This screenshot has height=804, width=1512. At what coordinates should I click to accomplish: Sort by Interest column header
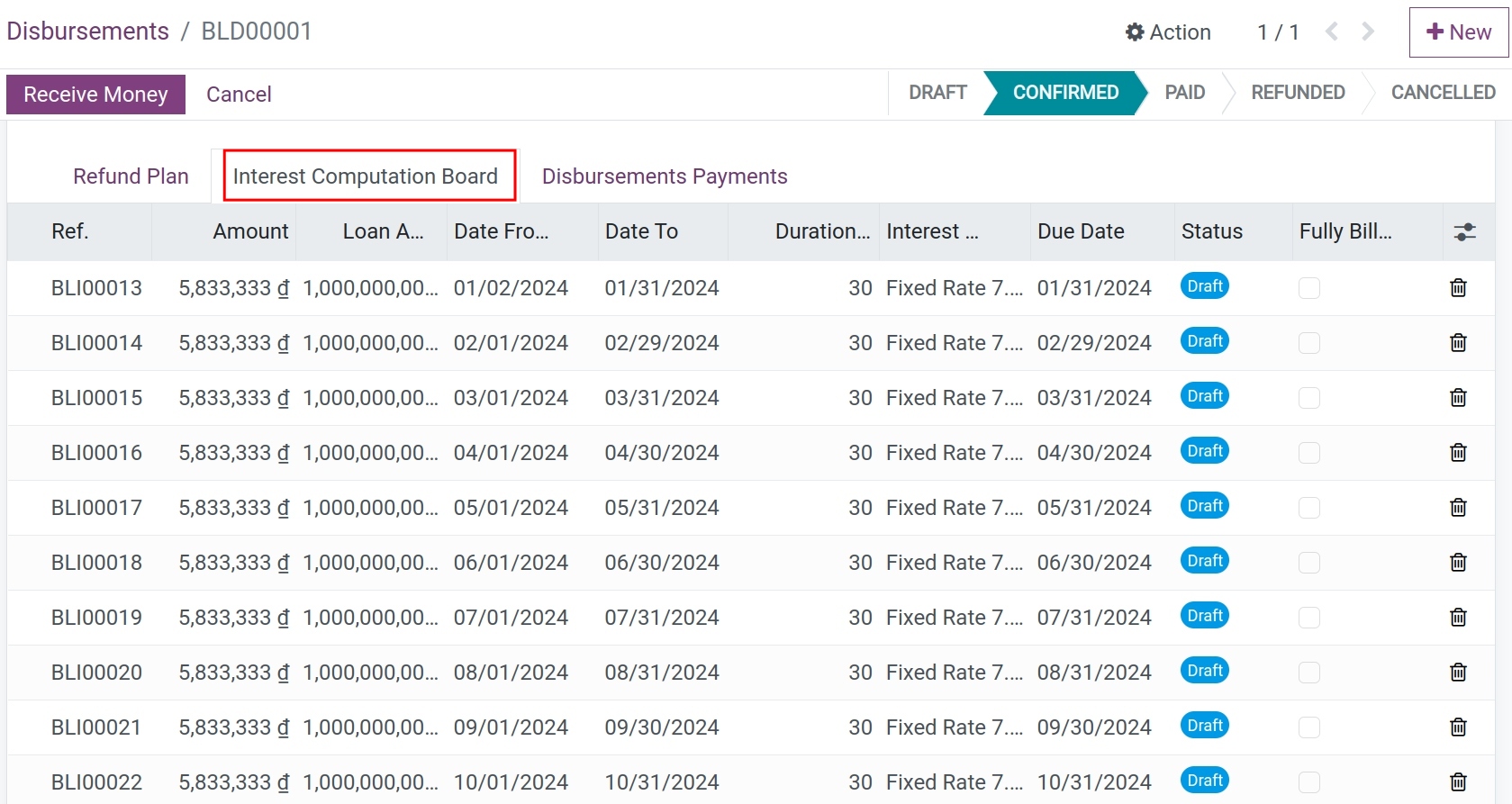(x=955, y=232)
